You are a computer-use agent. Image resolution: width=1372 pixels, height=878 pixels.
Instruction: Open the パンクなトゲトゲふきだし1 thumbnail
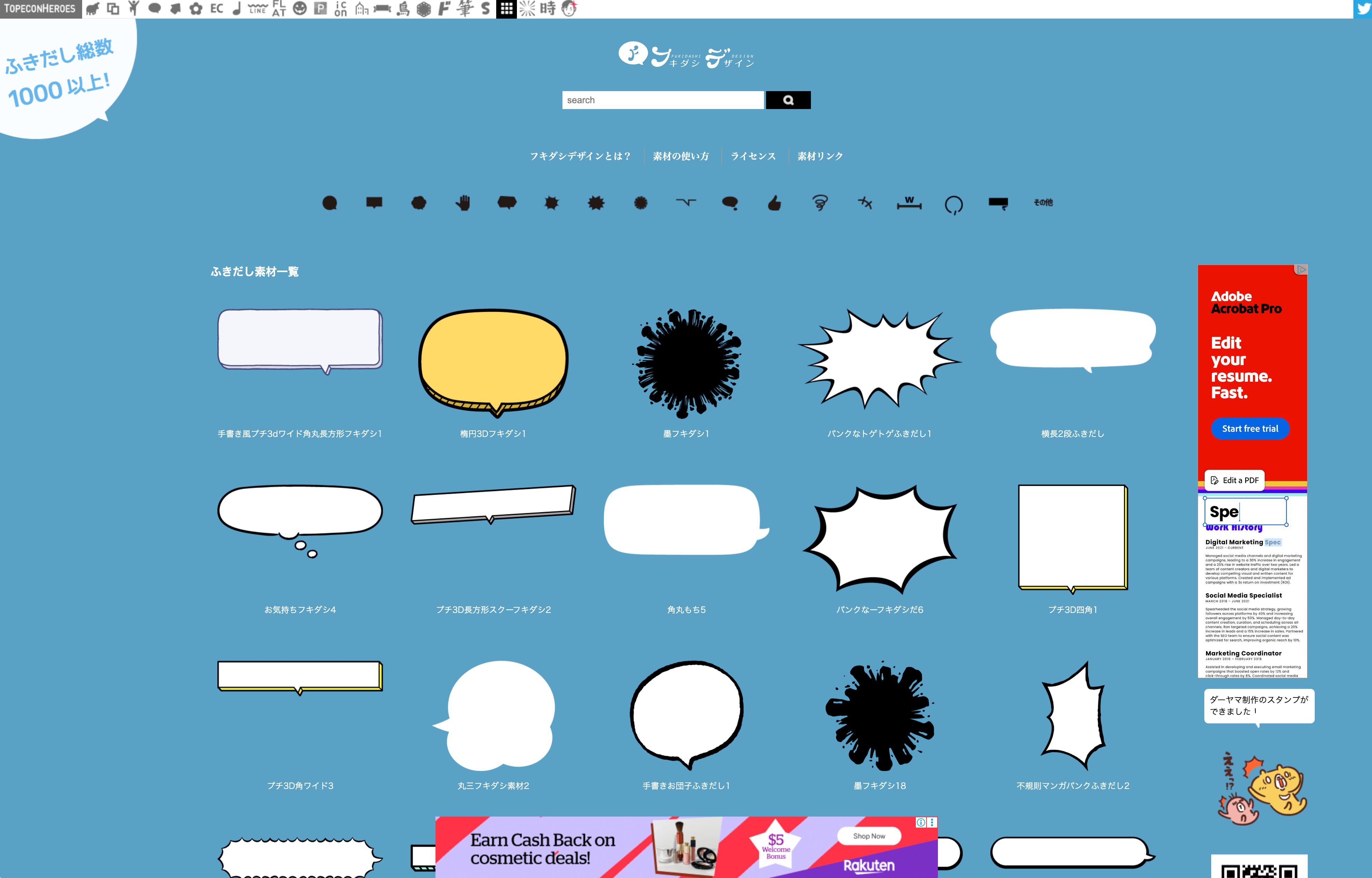[x=880, y=359]
